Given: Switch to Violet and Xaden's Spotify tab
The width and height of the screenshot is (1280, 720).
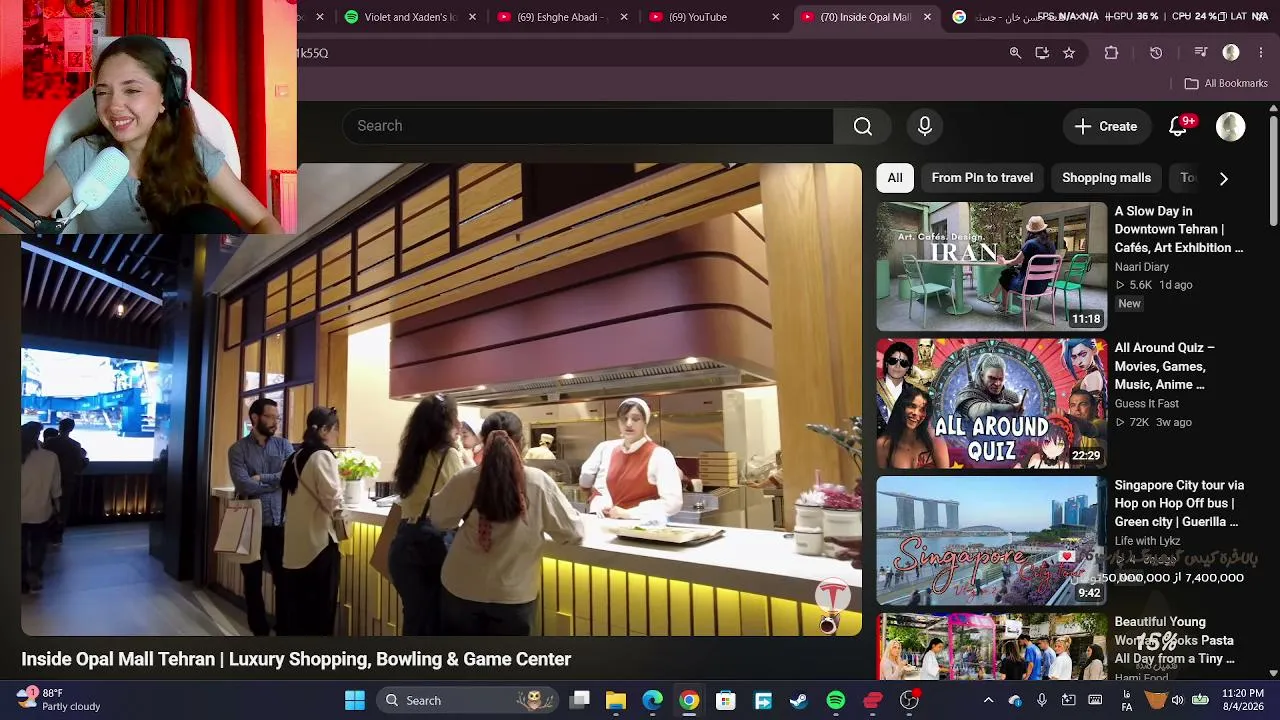Looking at the screenshot, I should [400, 17].
